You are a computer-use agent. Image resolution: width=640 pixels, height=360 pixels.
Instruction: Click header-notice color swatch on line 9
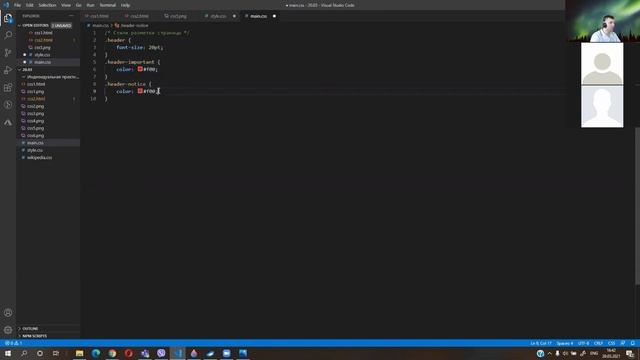click(x=140, y=91)
